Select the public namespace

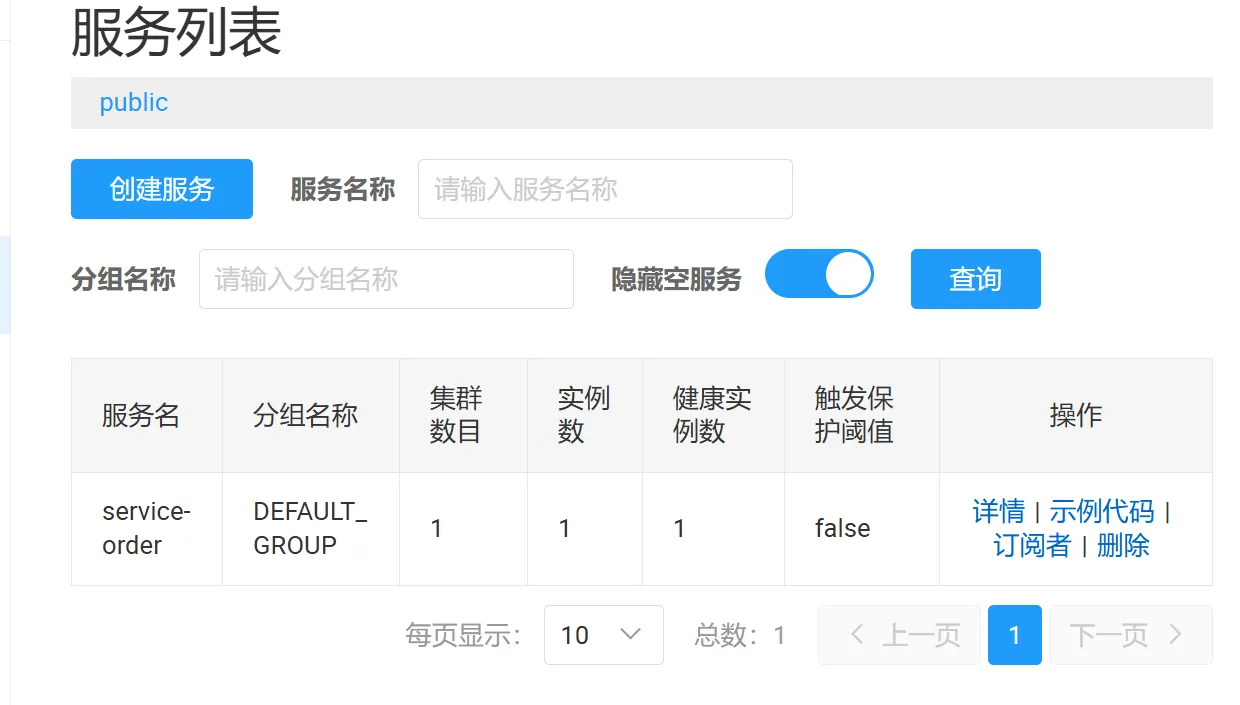(x=133, y=103)
